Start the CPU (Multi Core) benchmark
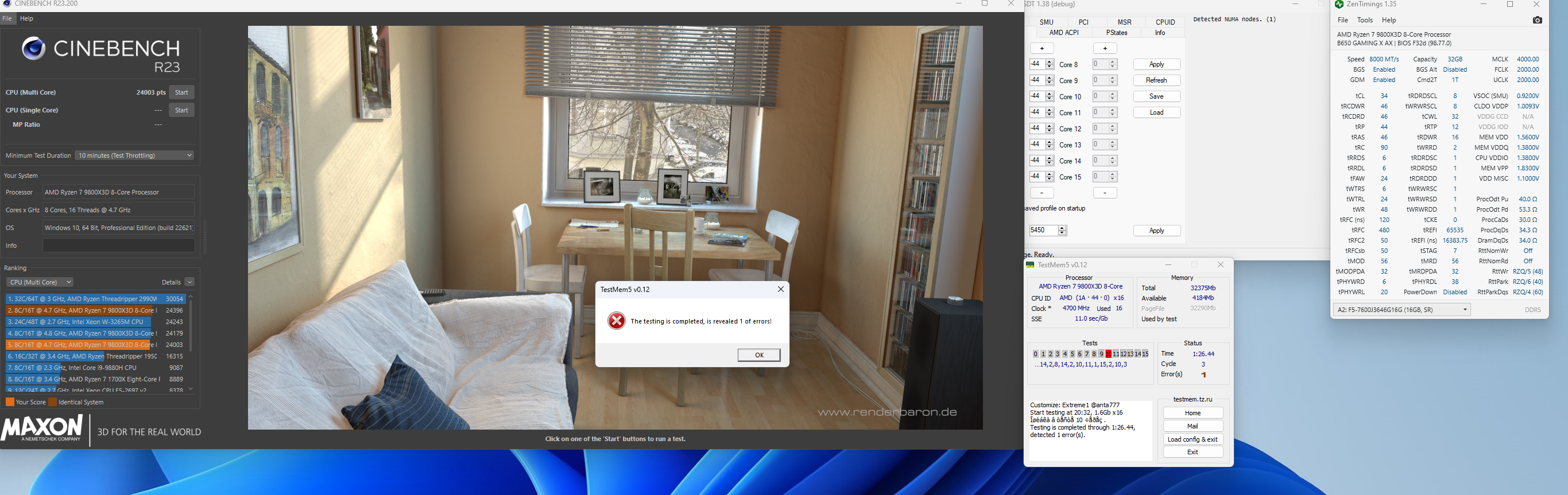 [x=181, y=92]
